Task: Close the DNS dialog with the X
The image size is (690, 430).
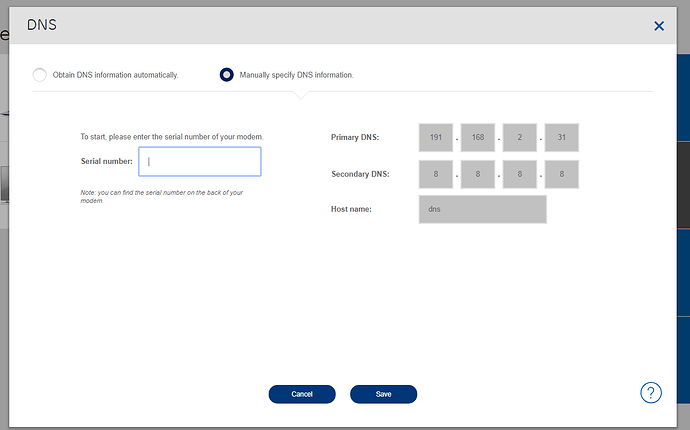Action: pos(659,26)
